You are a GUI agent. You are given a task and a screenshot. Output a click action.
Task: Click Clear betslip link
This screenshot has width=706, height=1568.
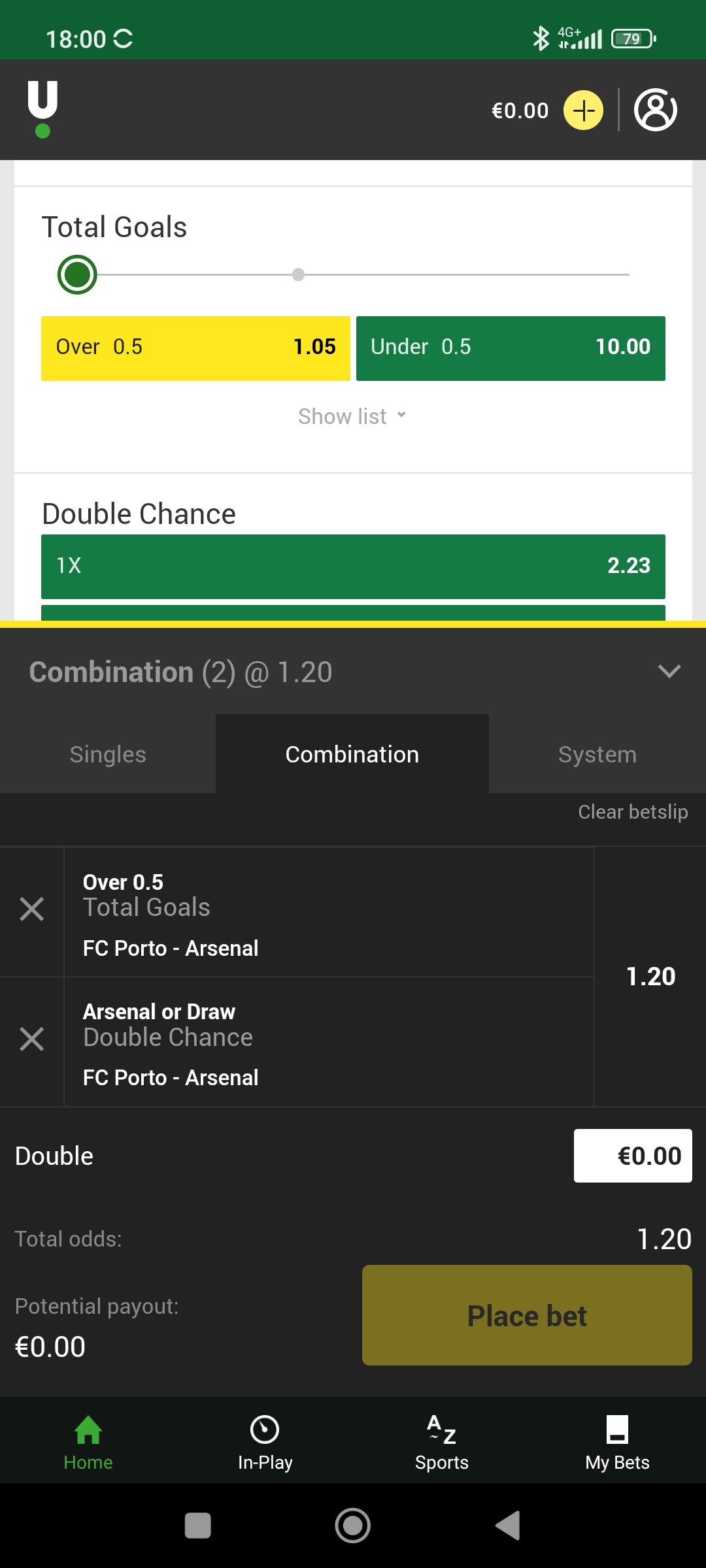coord(632,812)
